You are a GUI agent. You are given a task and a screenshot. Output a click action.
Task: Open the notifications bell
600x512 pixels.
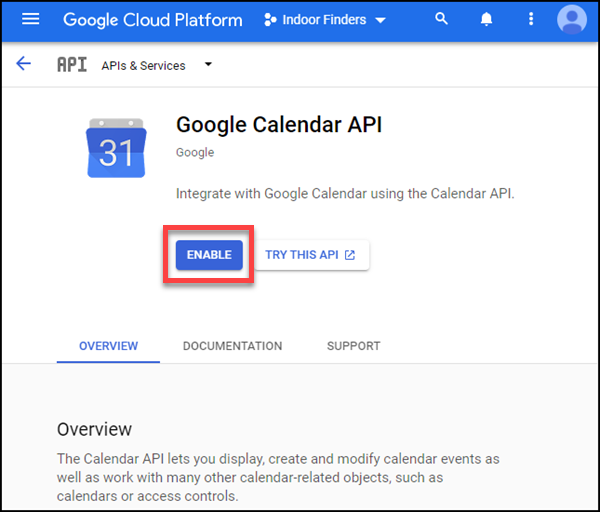[486, 19]
